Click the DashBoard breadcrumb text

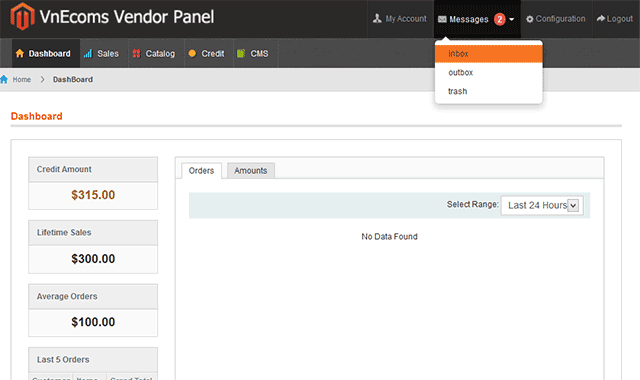pos(73,80)
